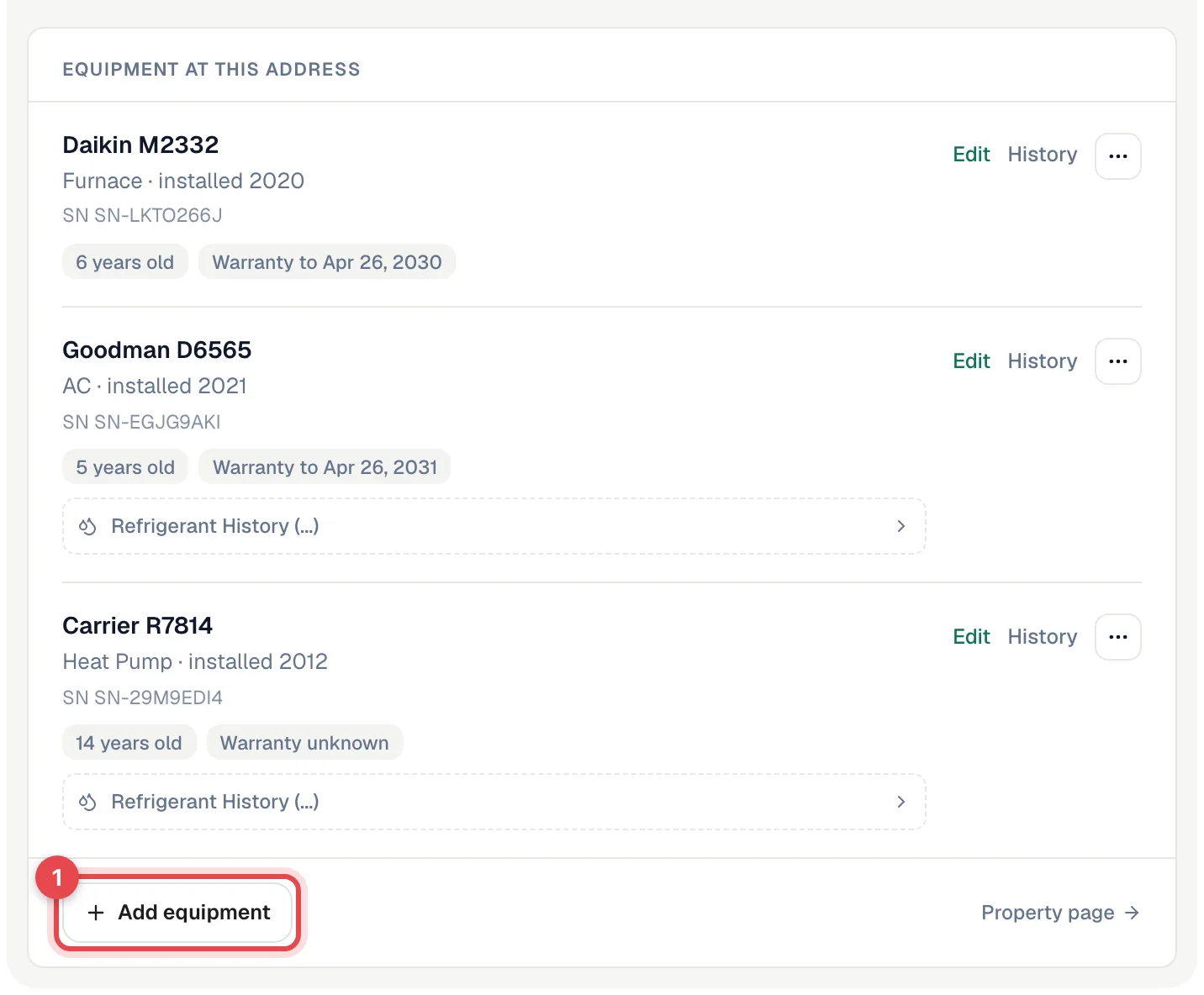Screen dimensions: 1204x995
Task: Open more options for Carrier R7814
Action: click(x=1117, y=637)
